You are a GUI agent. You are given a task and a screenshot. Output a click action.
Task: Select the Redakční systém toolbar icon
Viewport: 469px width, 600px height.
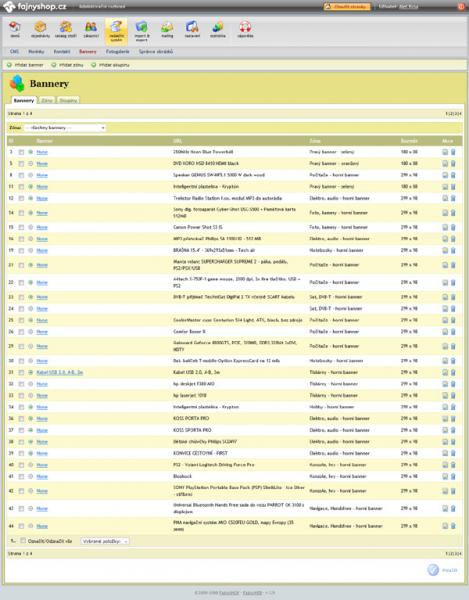[x=116, y=31]
